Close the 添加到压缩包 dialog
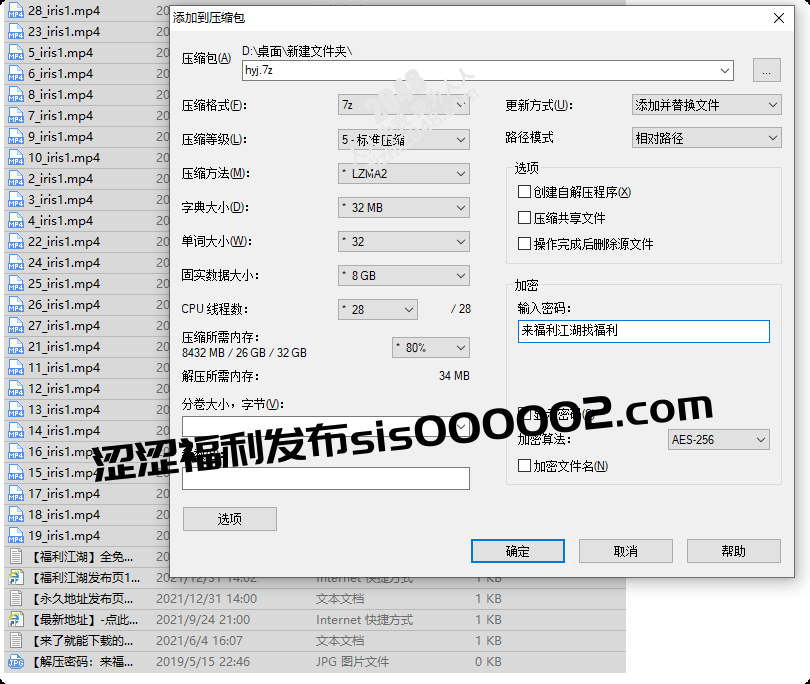Viewport: 810px width, 684px height. click(x=779, y=18)
